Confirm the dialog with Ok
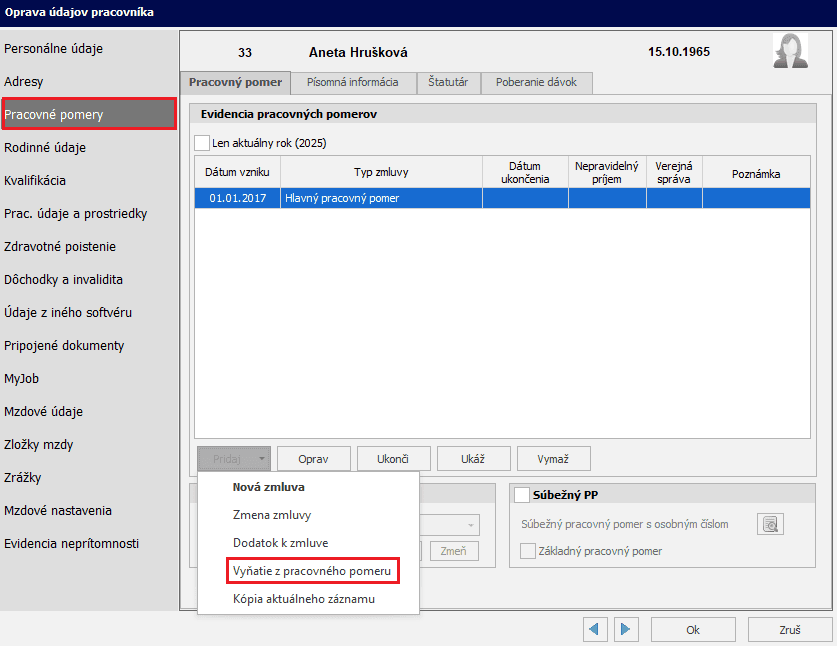Viewport: 837px width, 646px height. pyautogui.click(x=692, y=630)
